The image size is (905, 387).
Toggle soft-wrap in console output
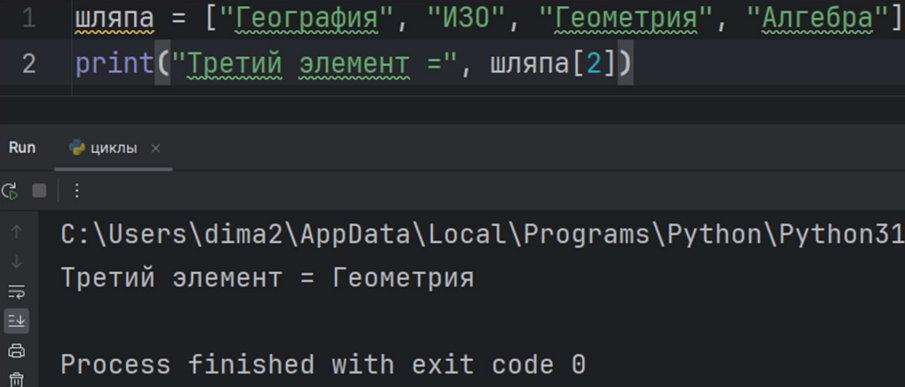coord(16,291)
